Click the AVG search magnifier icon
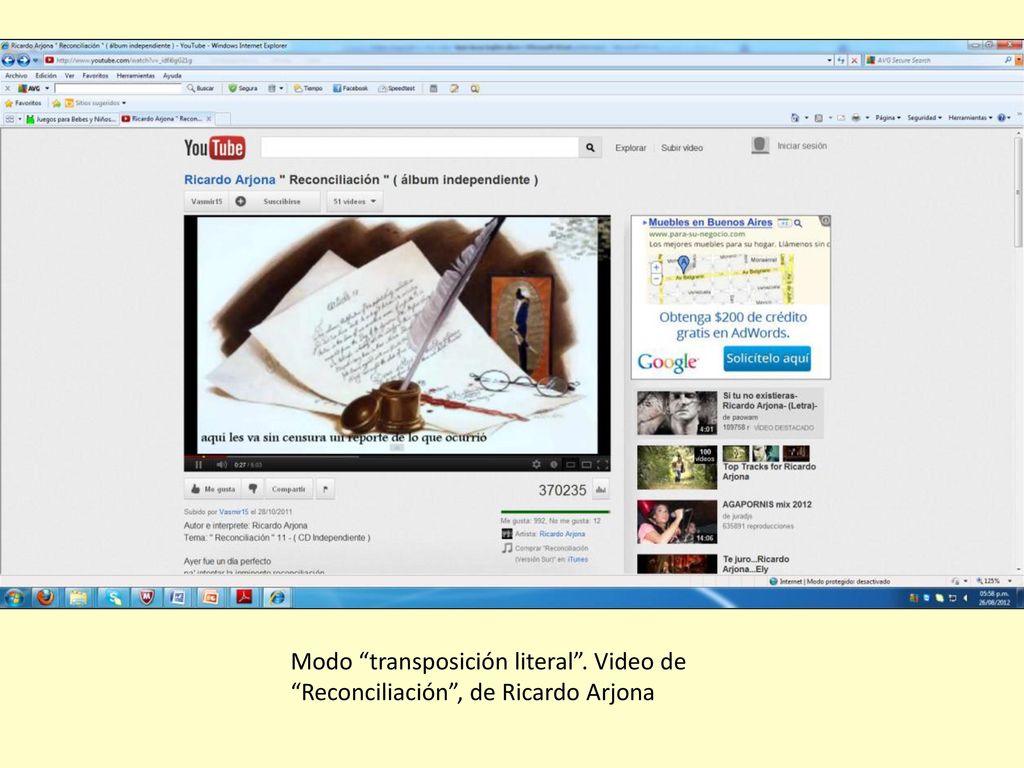Image resolution: width=1024 pixels, height=768 pixels. coord(1008,60)
